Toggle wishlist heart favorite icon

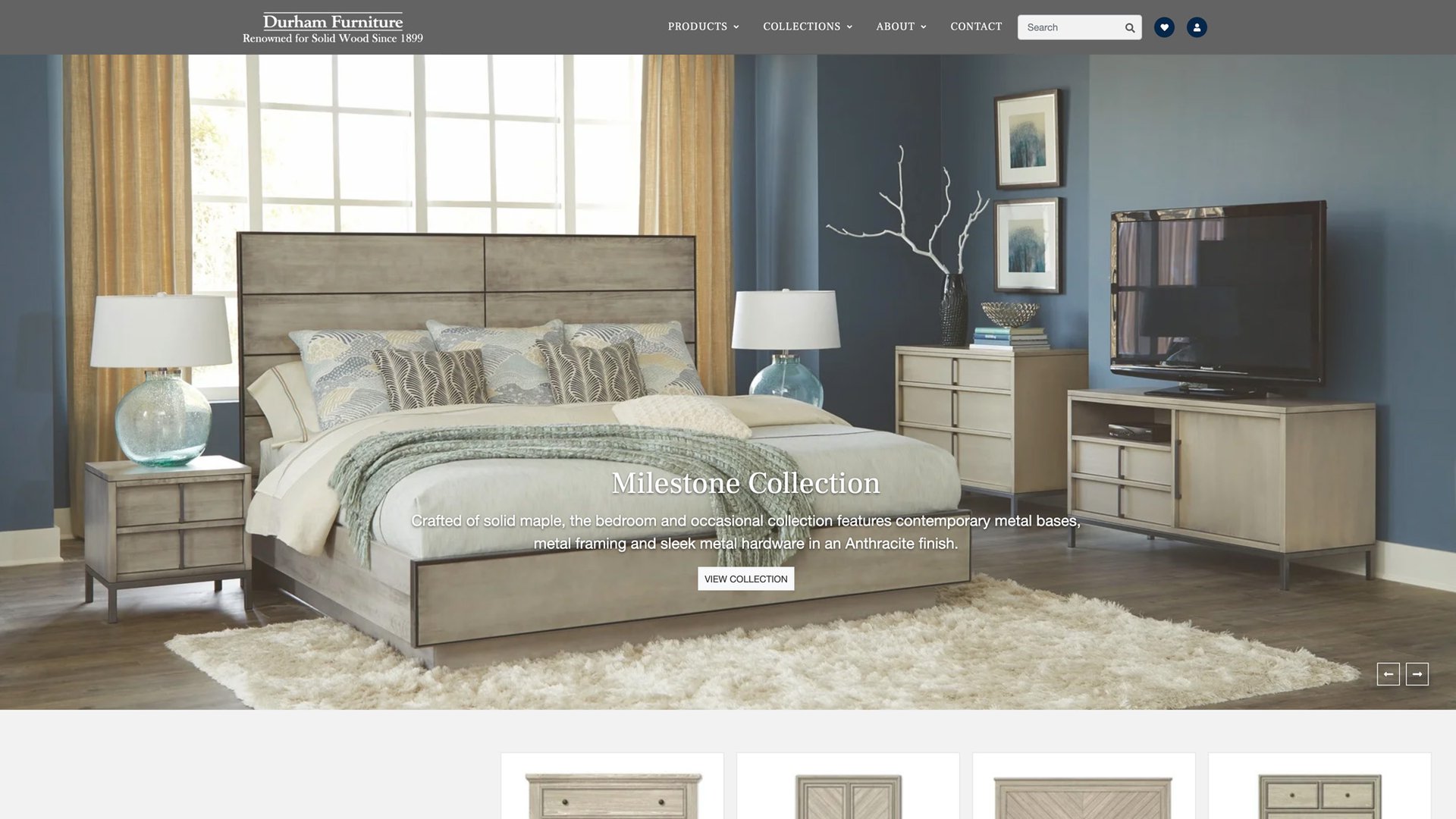click(x=1164, y=27)
